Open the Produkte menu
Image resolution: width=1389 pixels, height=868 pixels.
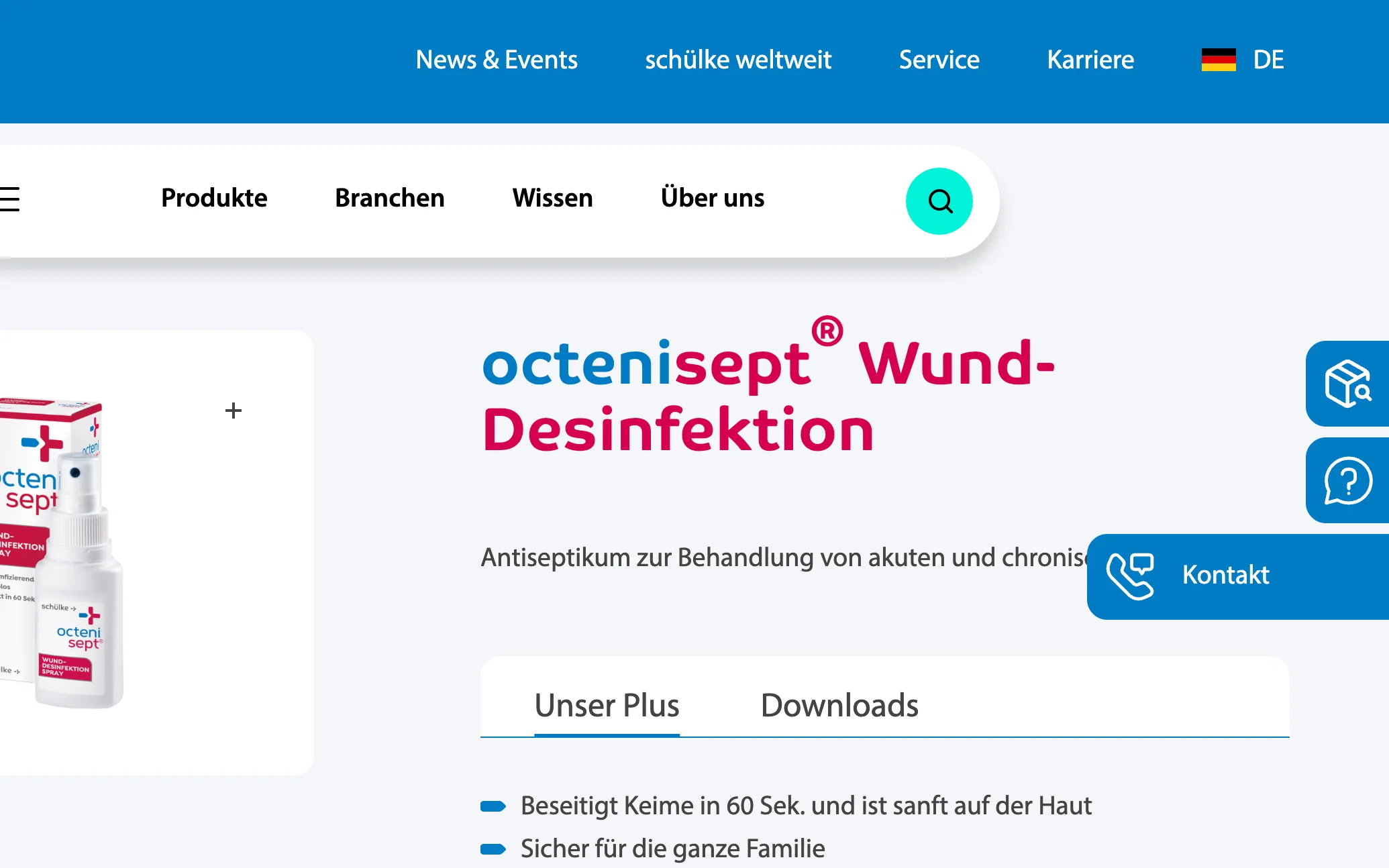(214, 198)
